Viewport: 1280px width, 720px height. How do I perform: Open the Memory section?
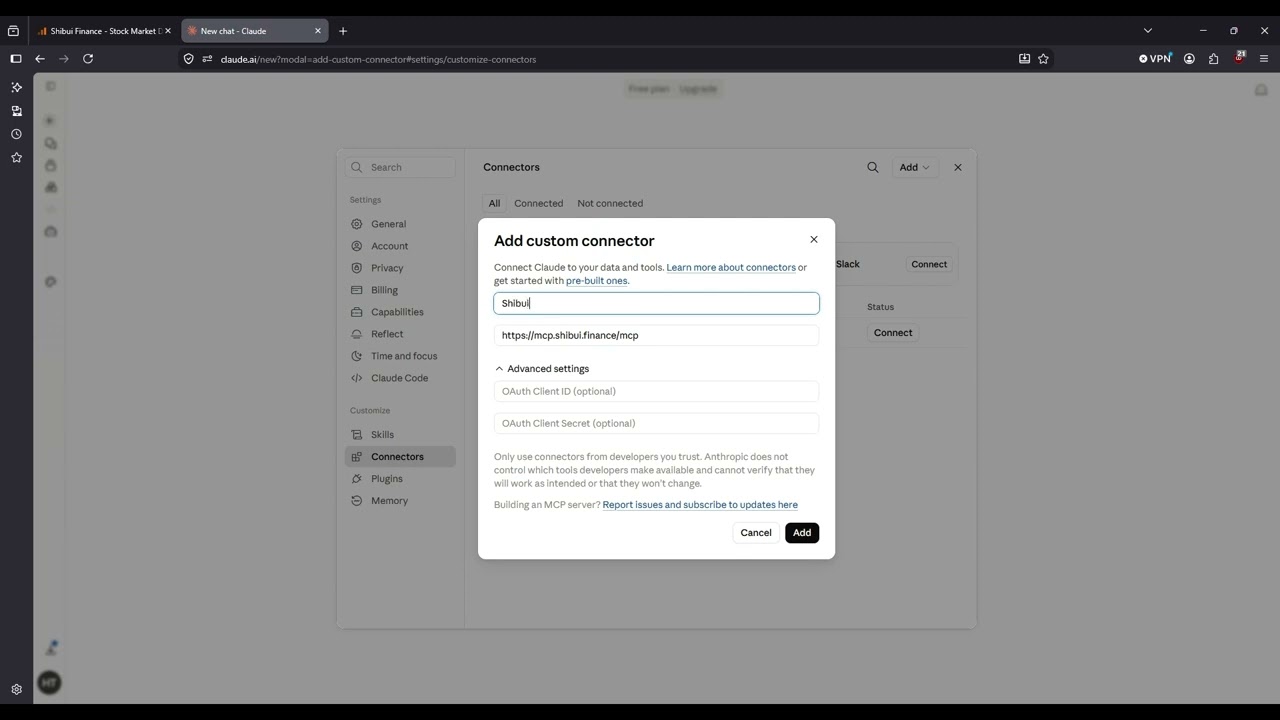point(400,501)
